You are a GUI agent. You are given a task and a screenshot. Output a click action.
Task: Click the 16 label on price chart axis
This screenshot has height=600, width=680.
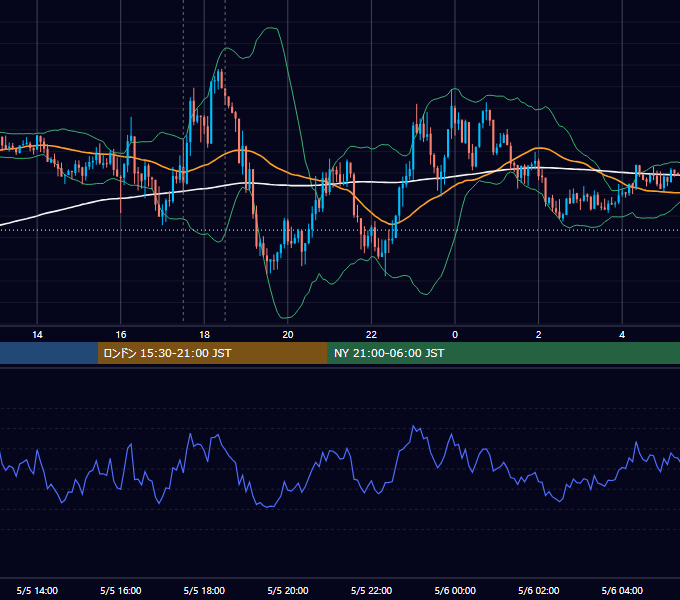pos(121,335)
